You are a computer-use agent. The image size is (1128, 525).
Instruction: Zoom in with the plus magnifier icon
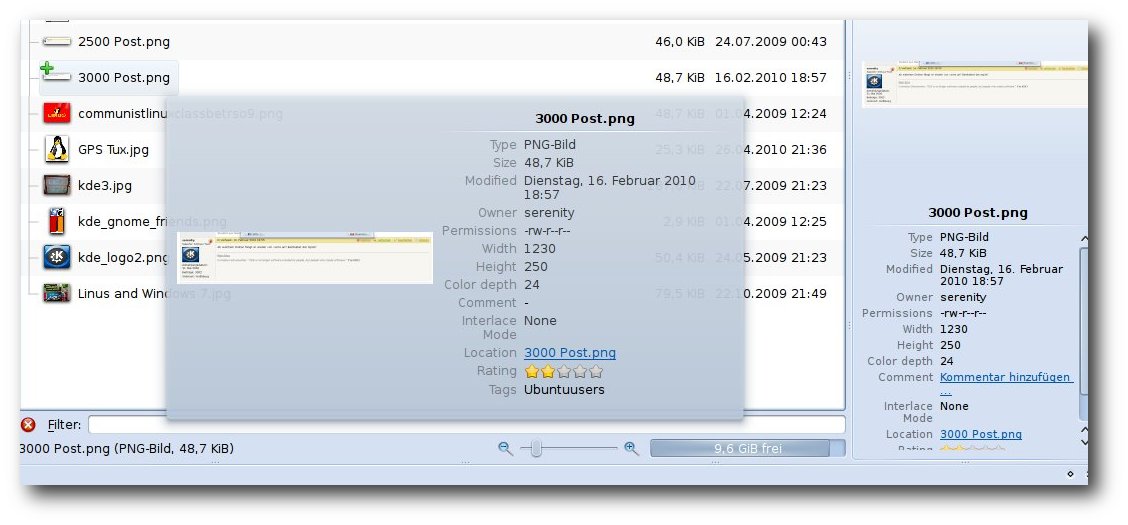(x=631, y=449)
